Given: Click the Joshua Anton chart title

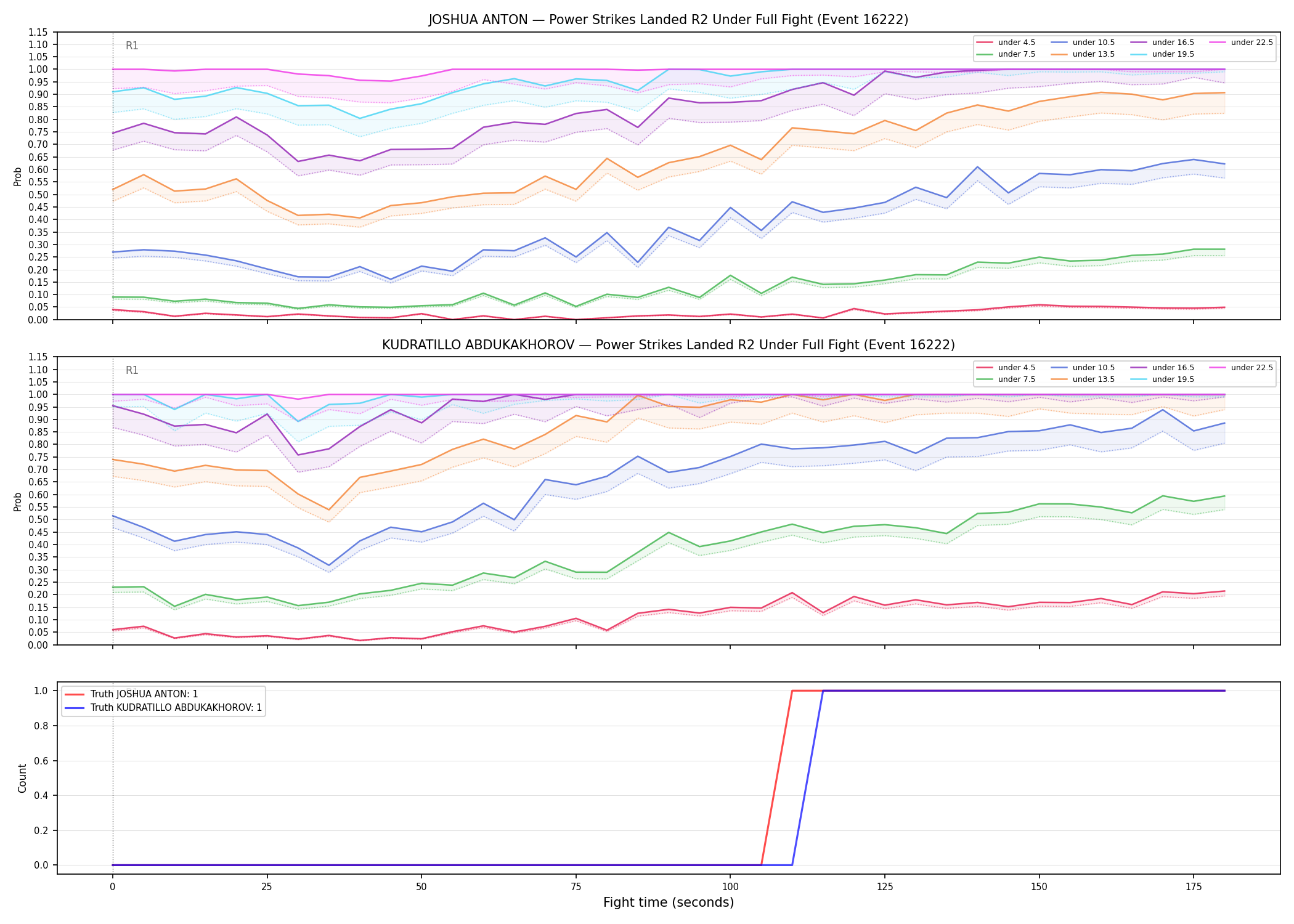Looking at the screenshot, I should tap(669, 20).
